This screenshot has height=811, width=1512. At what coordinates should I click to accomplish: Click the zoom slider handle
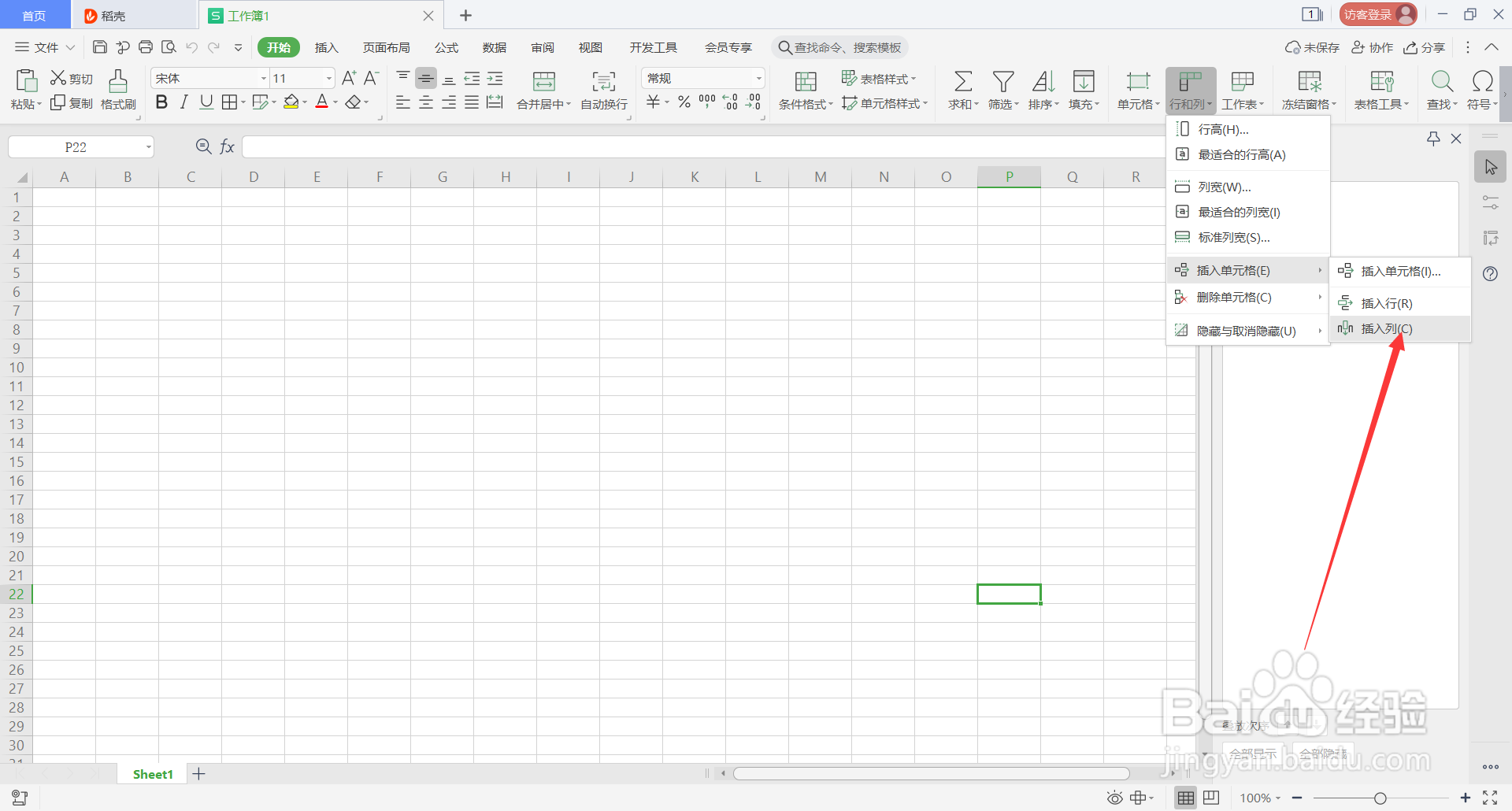(x=1380, y=798)
